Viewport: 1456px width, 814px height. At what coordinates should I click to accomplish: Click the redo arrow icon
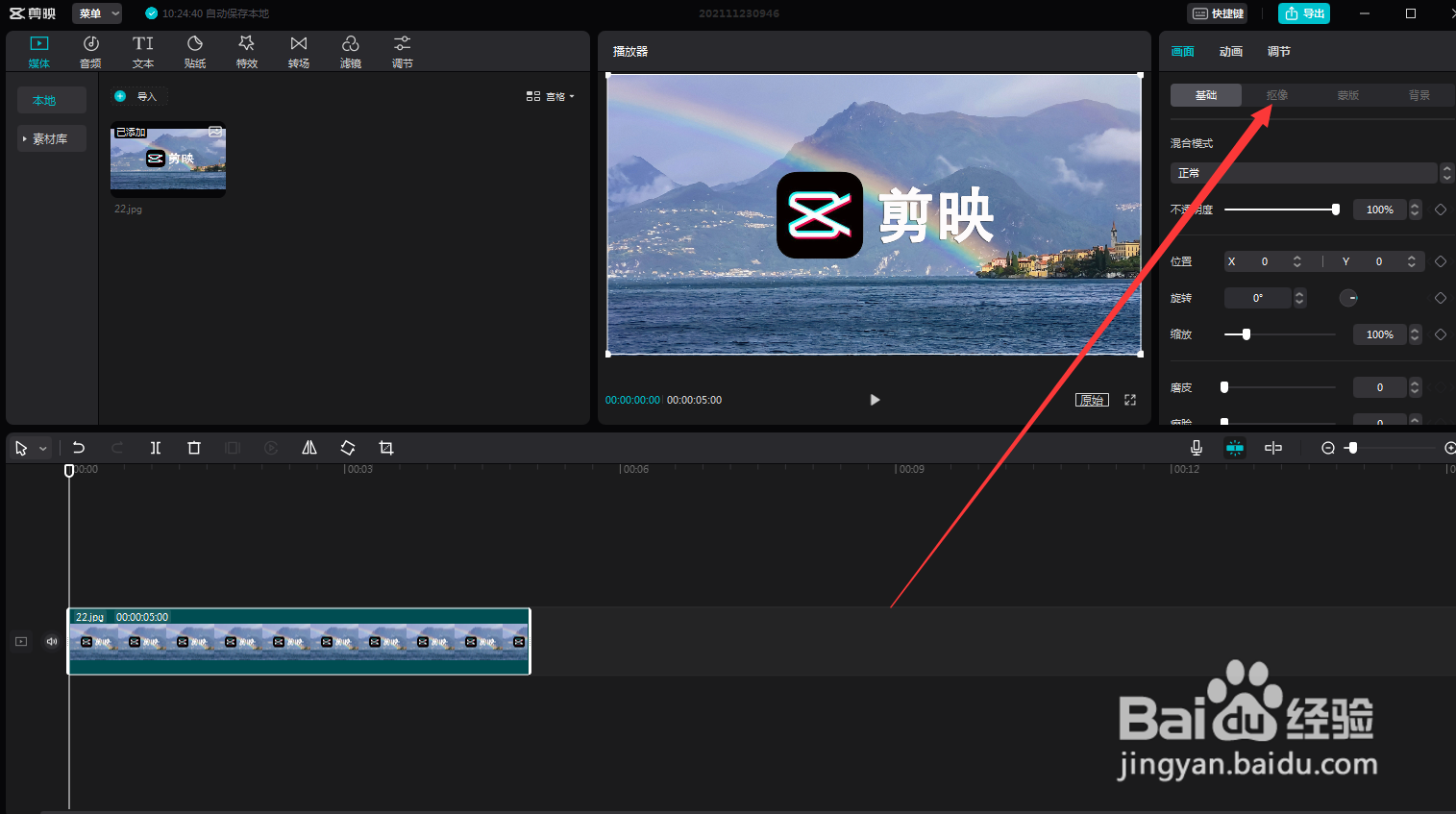[x=117, y=448]
